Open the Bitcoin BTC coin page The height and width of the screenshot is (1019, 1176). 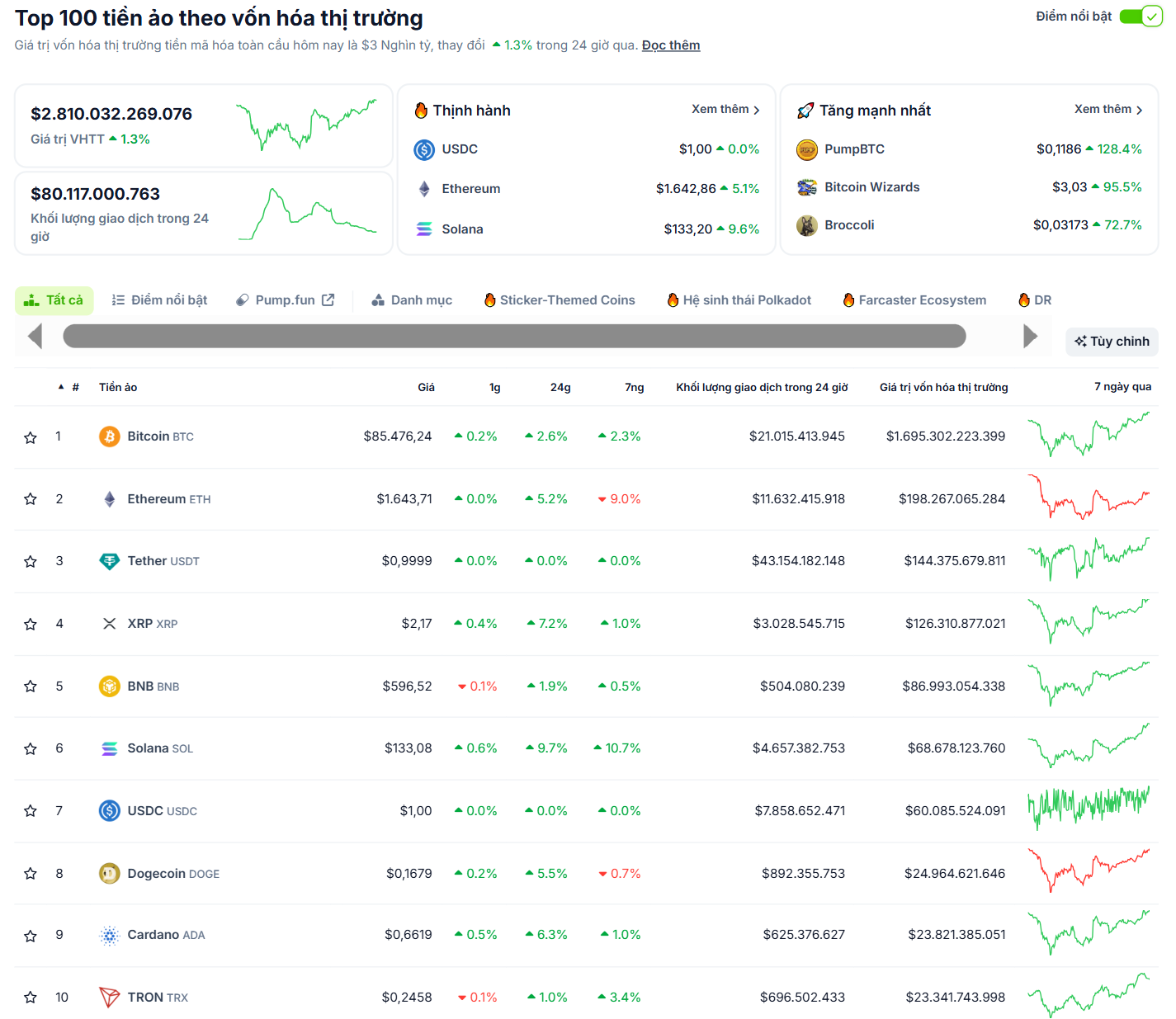coord(160,436)
